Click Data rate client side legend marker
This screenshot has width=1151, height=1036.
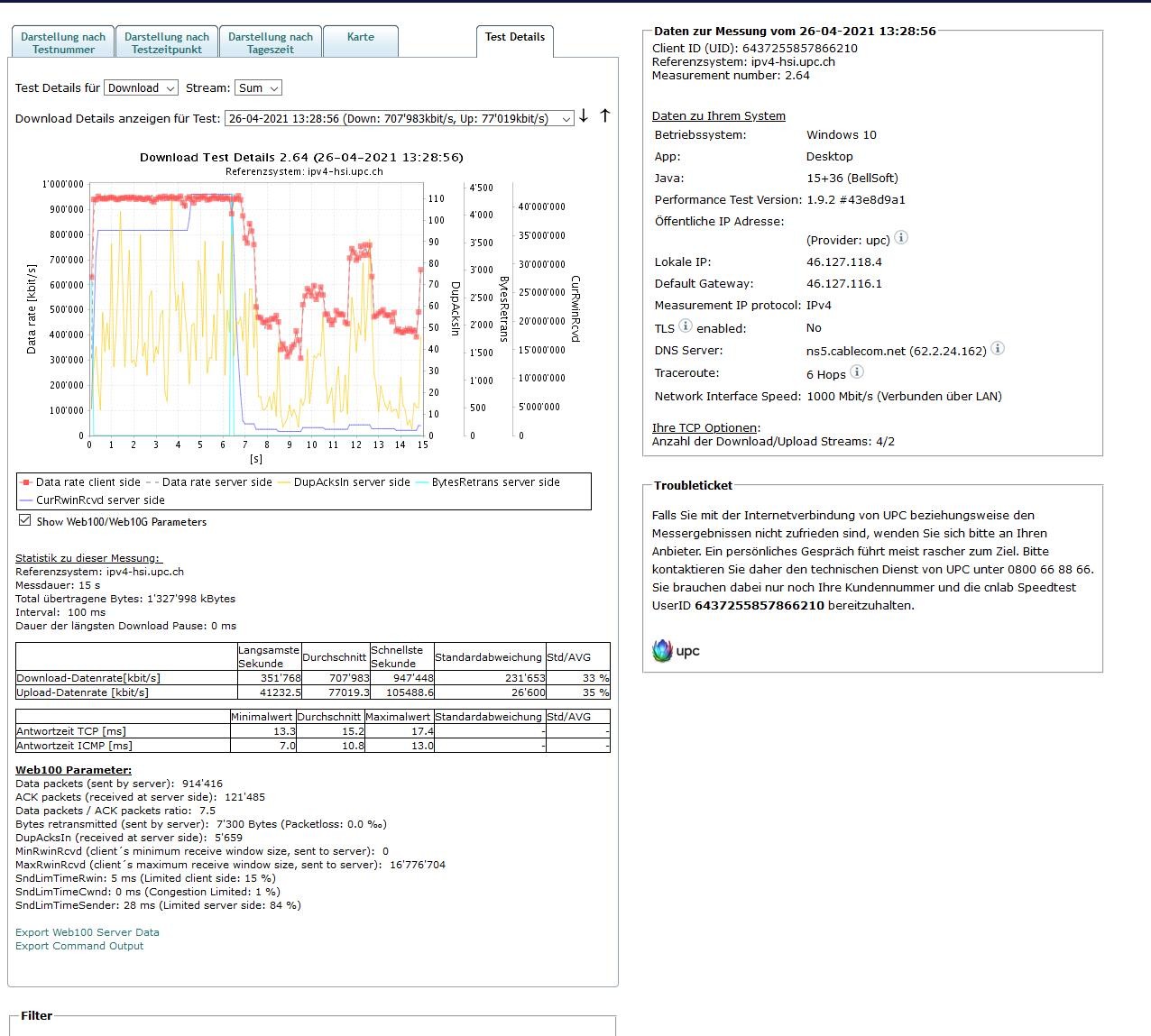[x=26, y=482]
